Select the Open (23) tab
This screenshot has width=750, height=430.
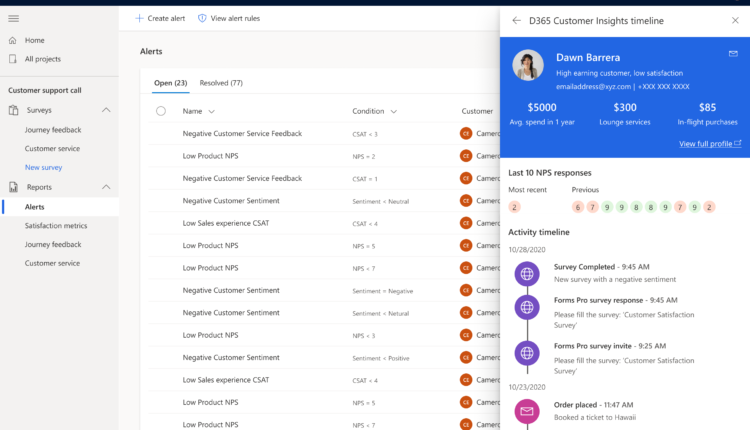coord(170,83)
